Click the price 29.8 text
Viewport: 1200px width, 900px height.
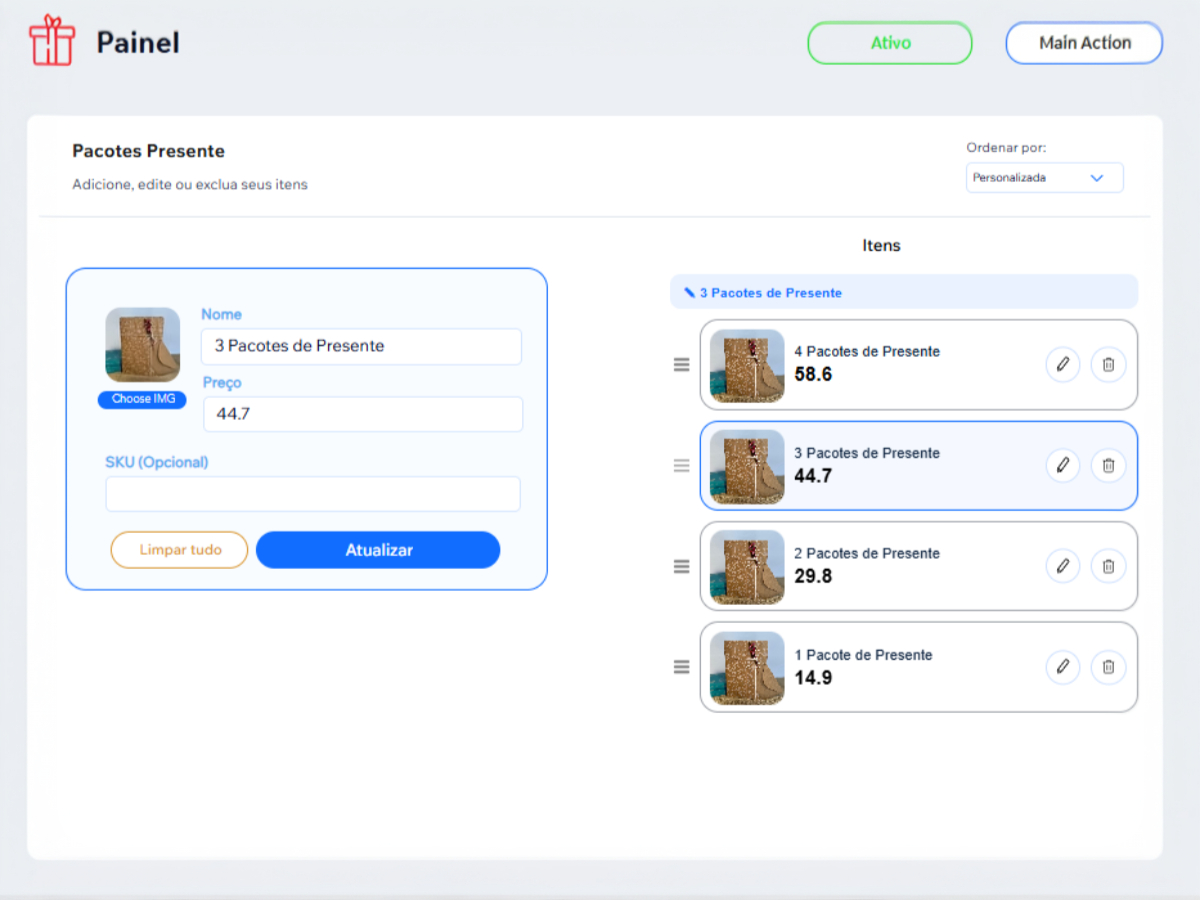coord(813,577)
